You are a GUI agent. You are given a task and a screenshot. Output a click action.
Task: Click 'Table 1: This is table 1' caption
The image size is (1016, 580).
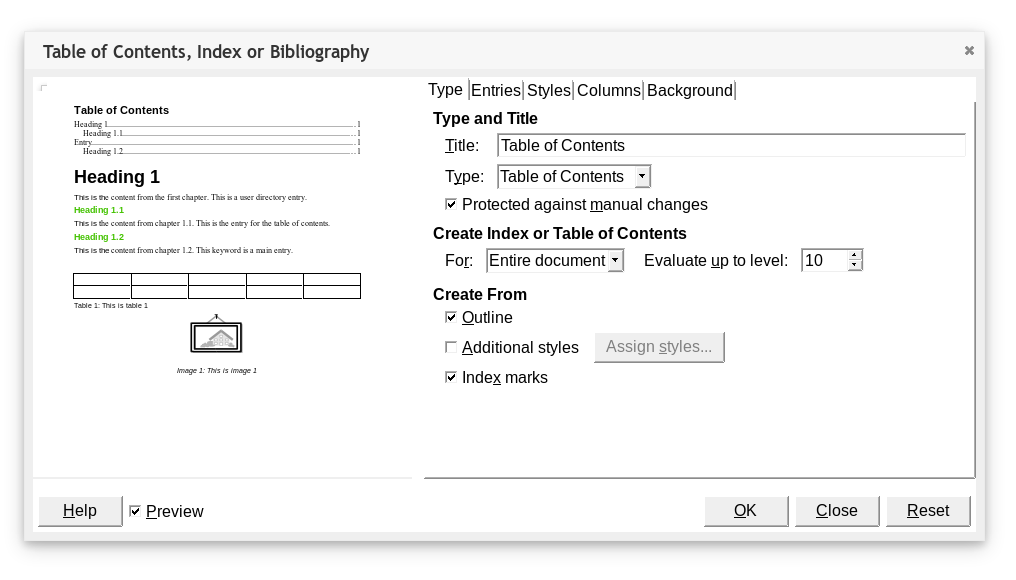pyautogui.click(x=111, y=305)
